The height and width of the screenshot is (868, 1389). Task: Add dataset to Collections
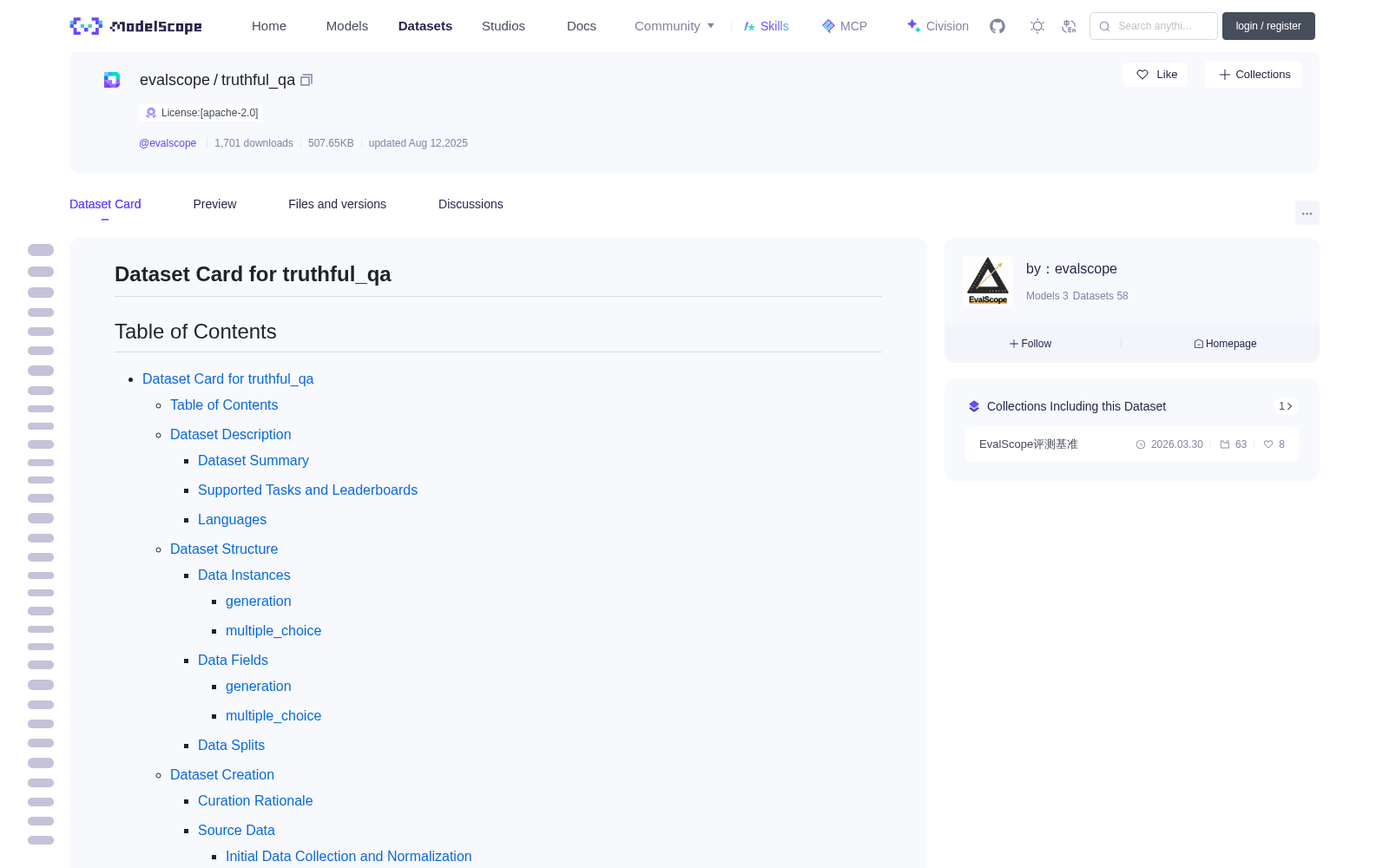(1254, 75)
